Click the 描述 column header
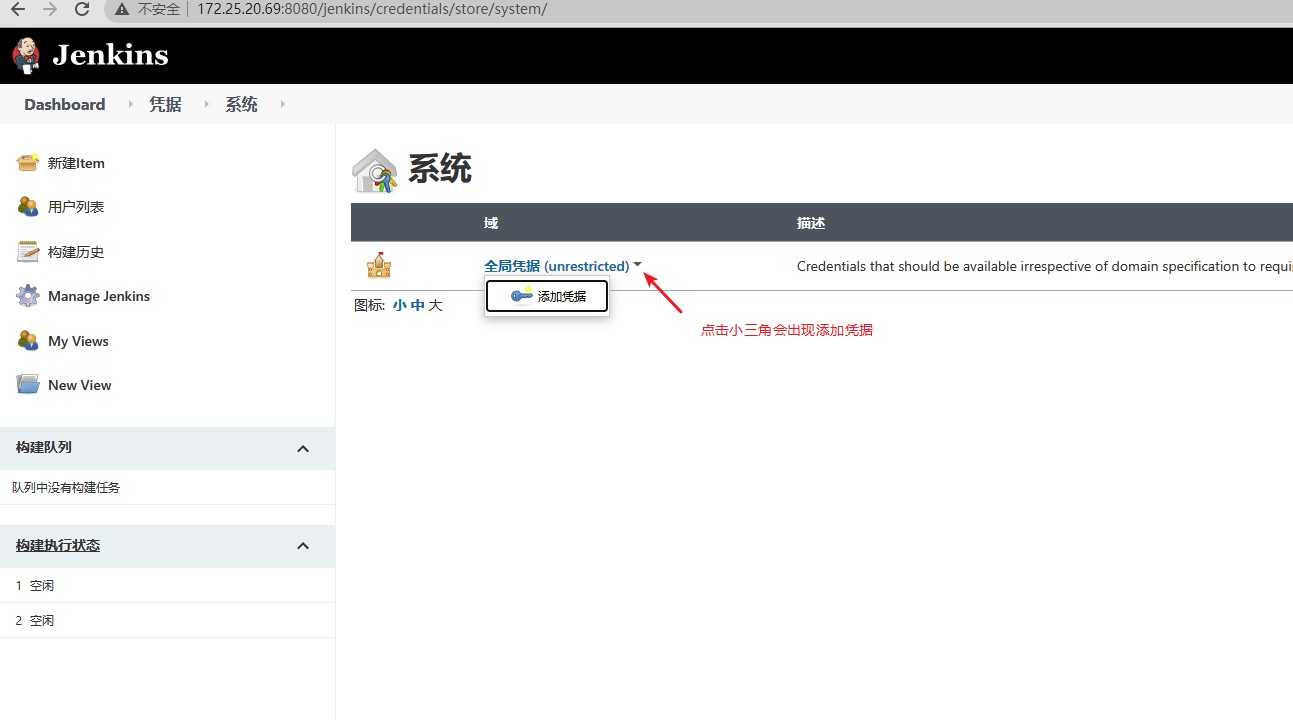 [x=811, y=223]
